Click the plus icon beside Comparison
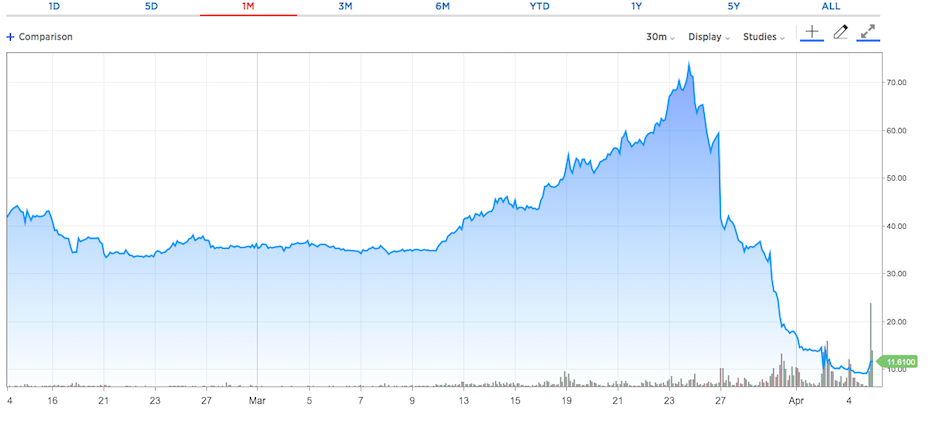This screenshot has height=422, width=930. click(x=9, y=37)
